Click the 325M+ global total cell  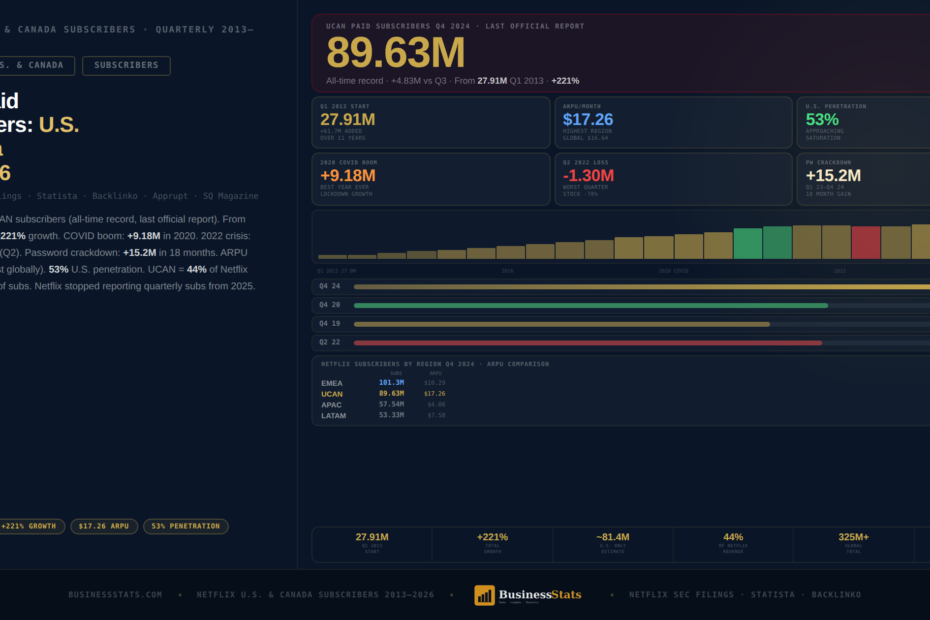tap(853, 543)
